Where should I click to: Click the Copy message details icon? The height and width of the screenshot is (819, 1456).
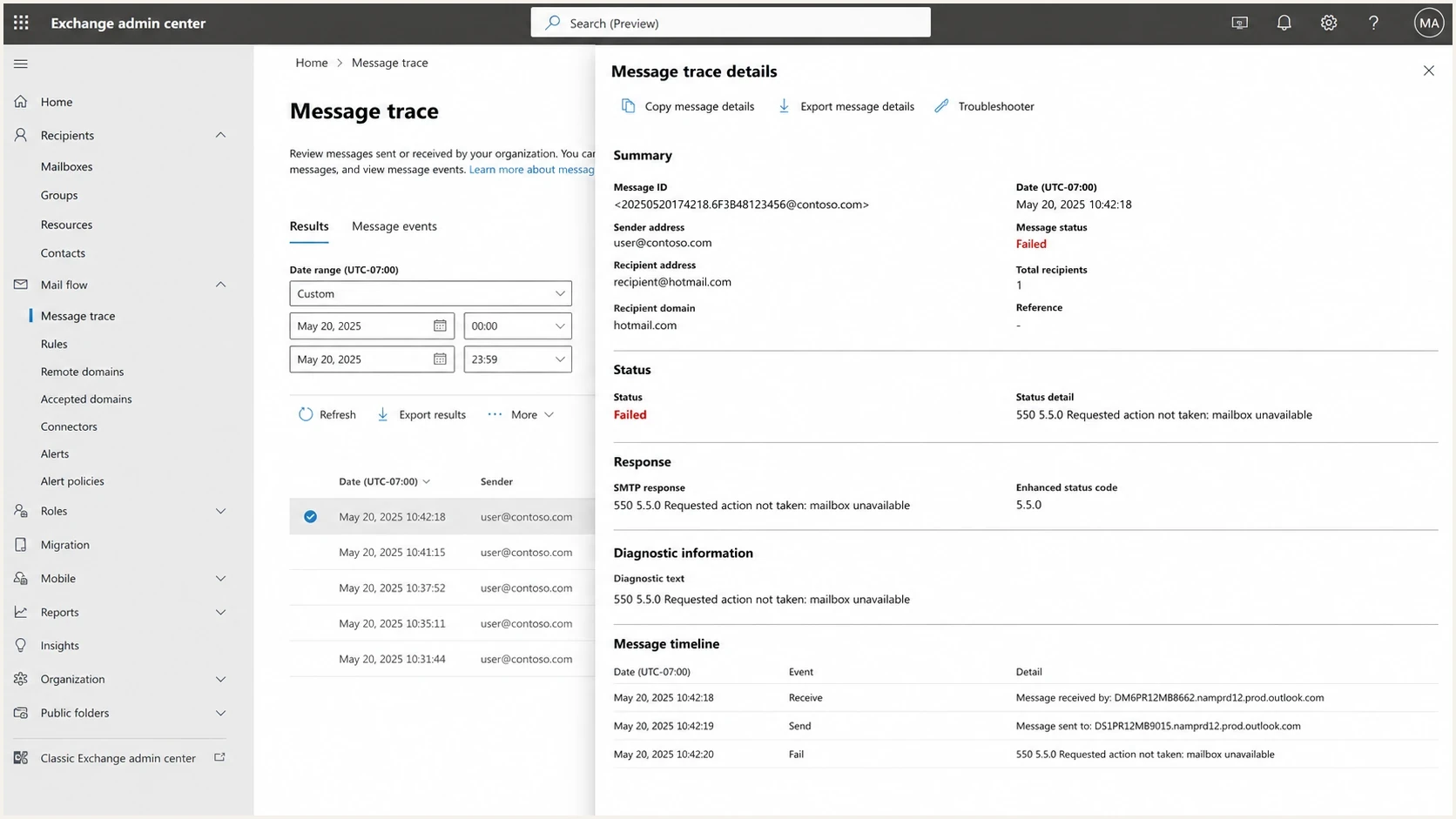pos(628,106)
